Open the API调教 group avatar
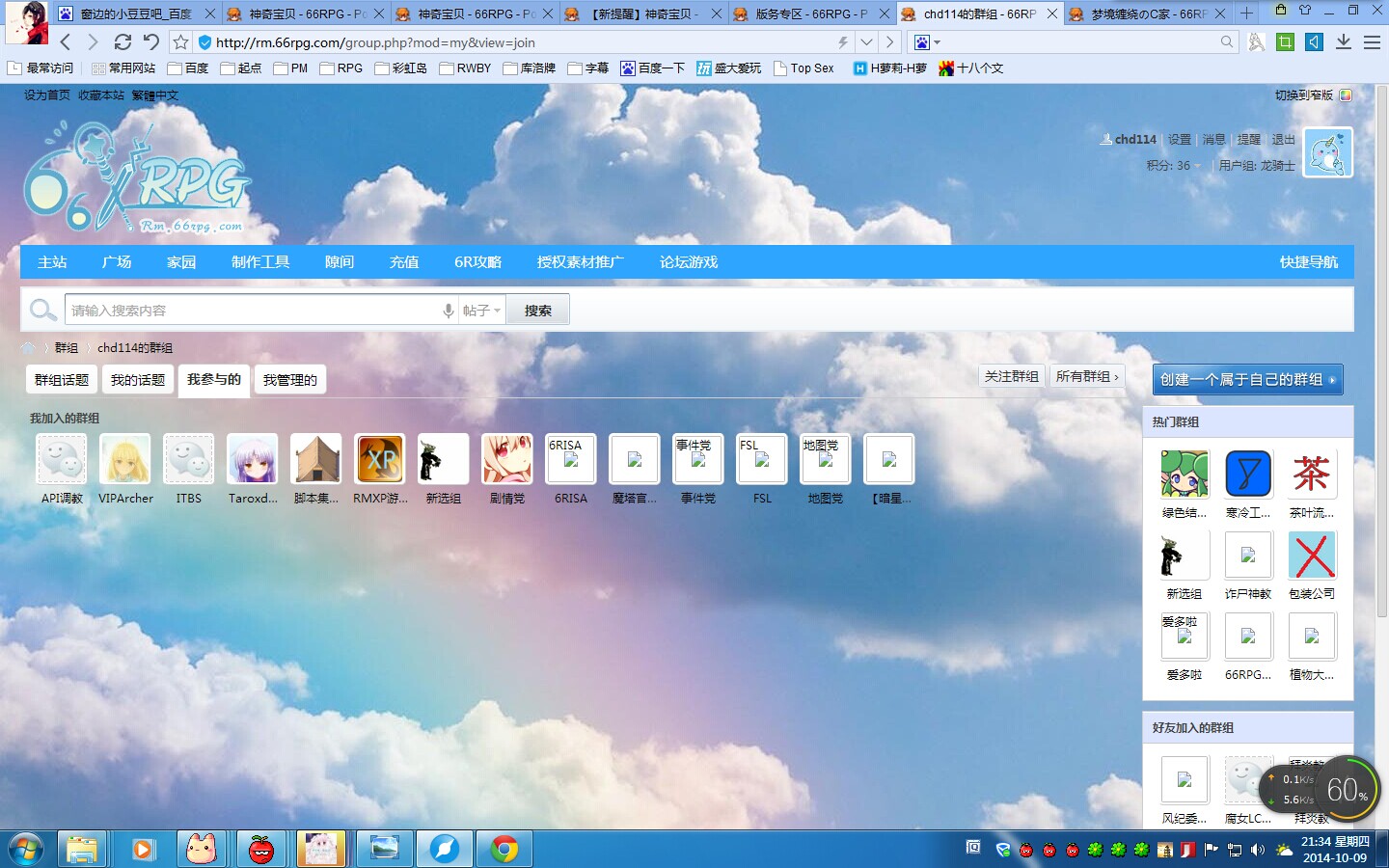The width and height of the screenshot is (1389, 868). coord(62,458)
